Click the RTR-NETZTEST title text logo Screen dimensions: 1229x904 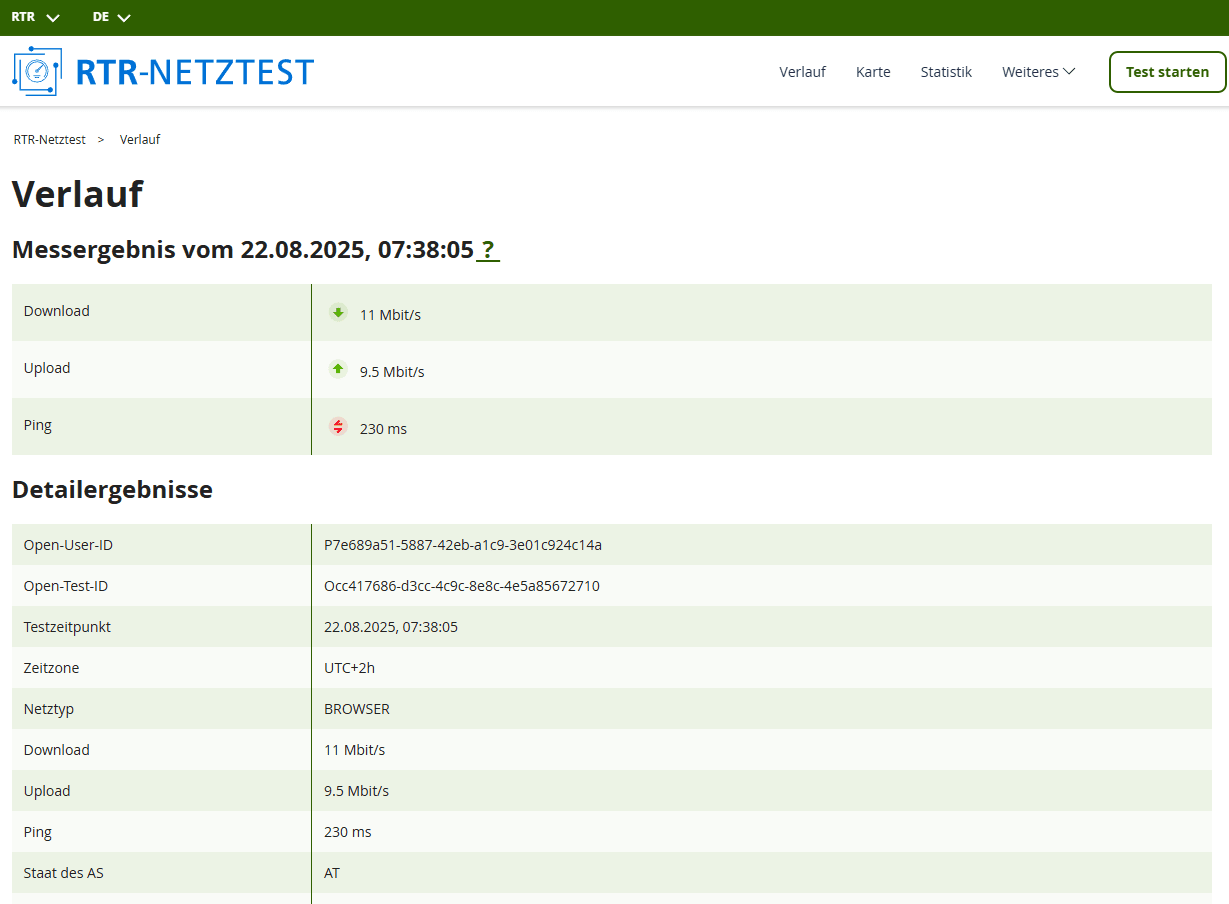coord(195,72)
